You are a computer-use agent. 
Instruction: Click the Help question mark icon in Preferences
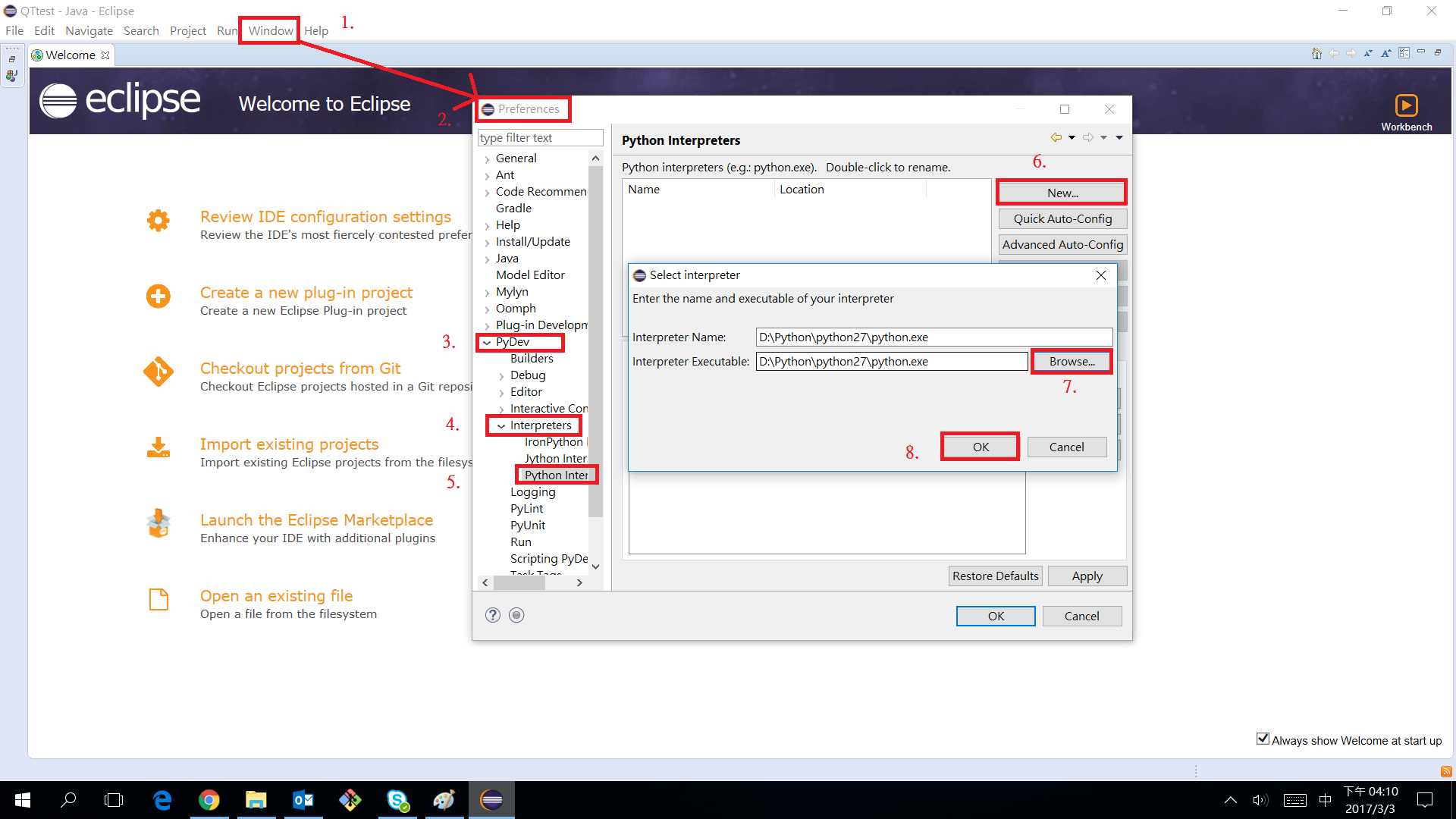(493, 615)
